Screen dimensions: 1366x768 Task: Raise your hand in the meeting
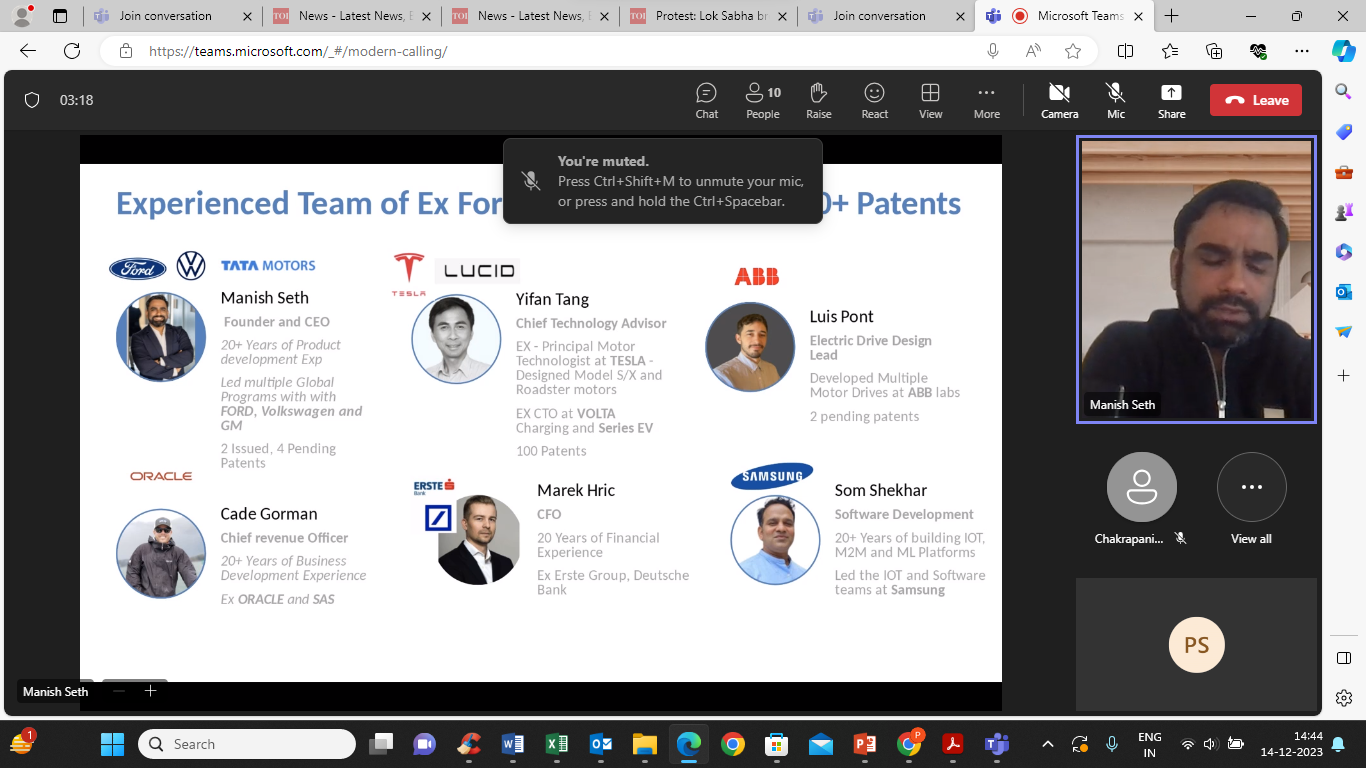pyautogui.click(x=818, y=100)
